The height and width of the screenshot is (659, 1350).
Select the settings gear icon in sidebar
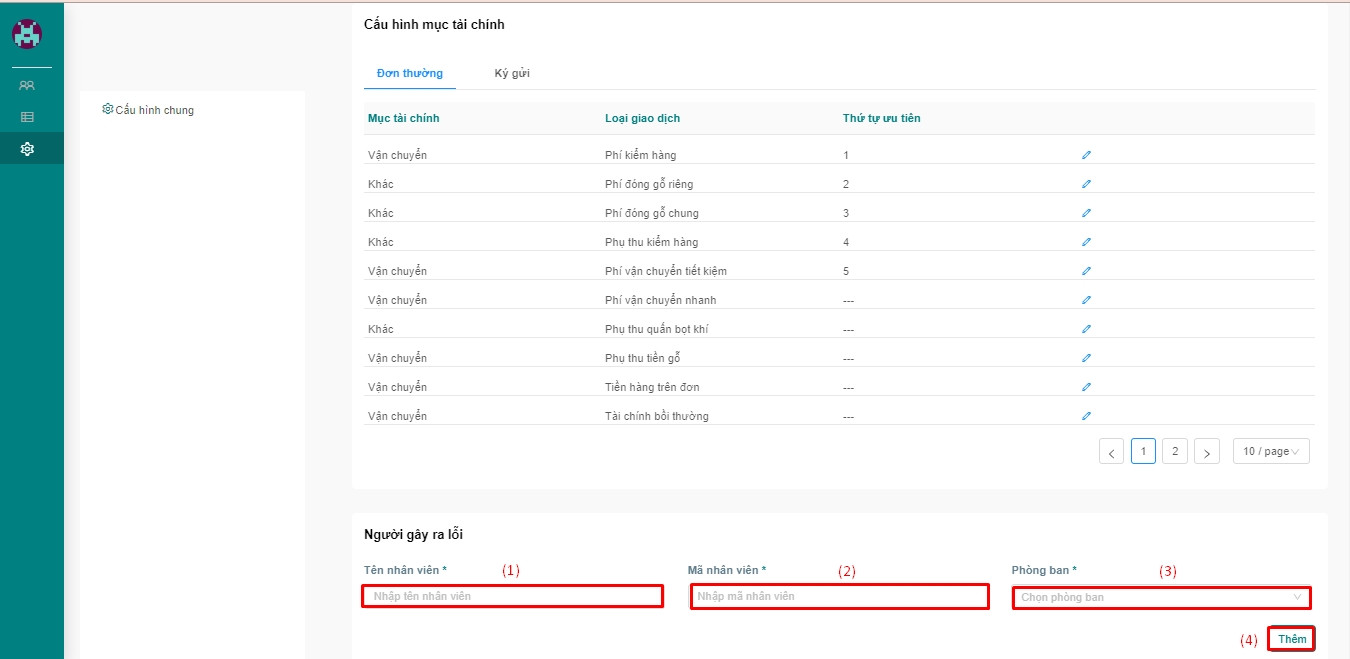pos(27,149)
